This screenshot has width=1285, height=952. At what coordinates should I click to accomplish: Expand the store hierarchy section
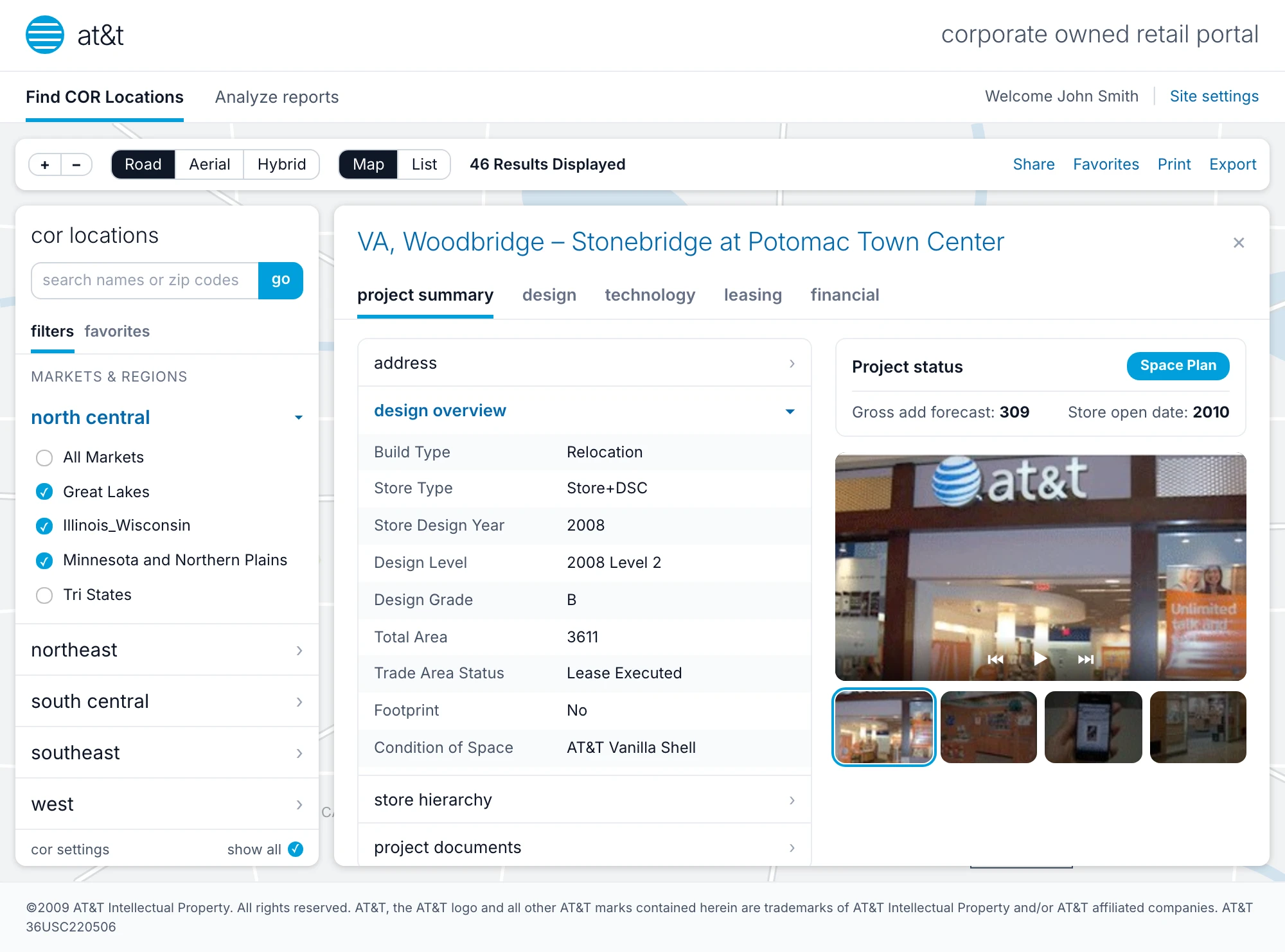(585, 800)
